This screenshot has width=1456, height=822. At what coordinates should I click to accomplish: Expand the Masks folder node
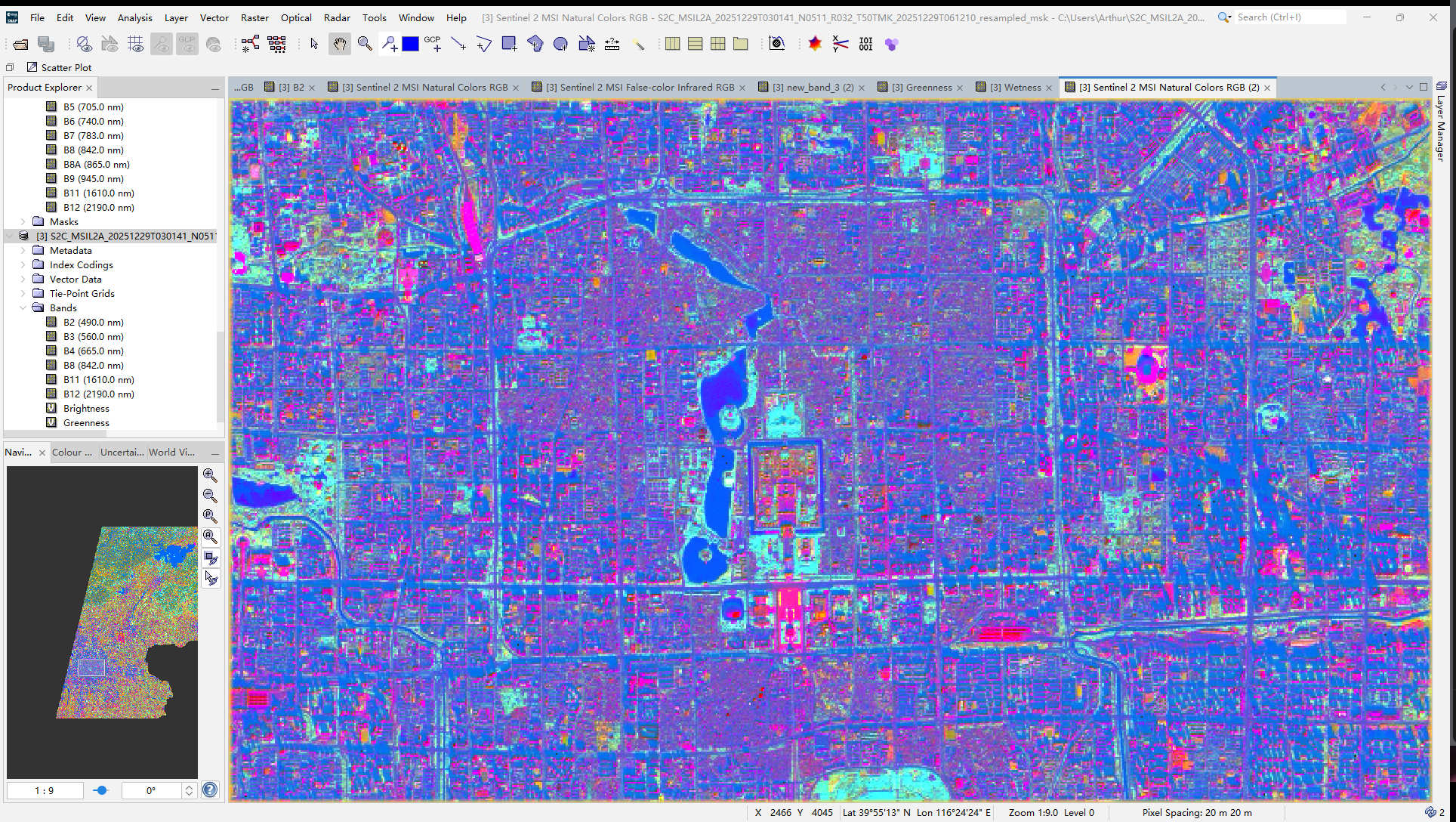[x=23, y=222]
